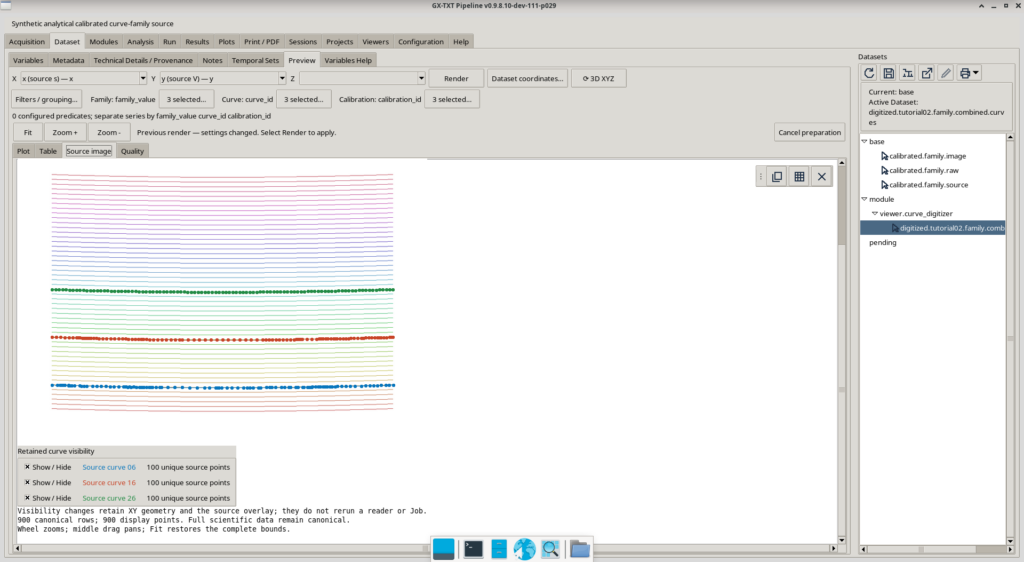Click the Fit button
Viewport: 1024px width, 562px height.
[27, 133]
